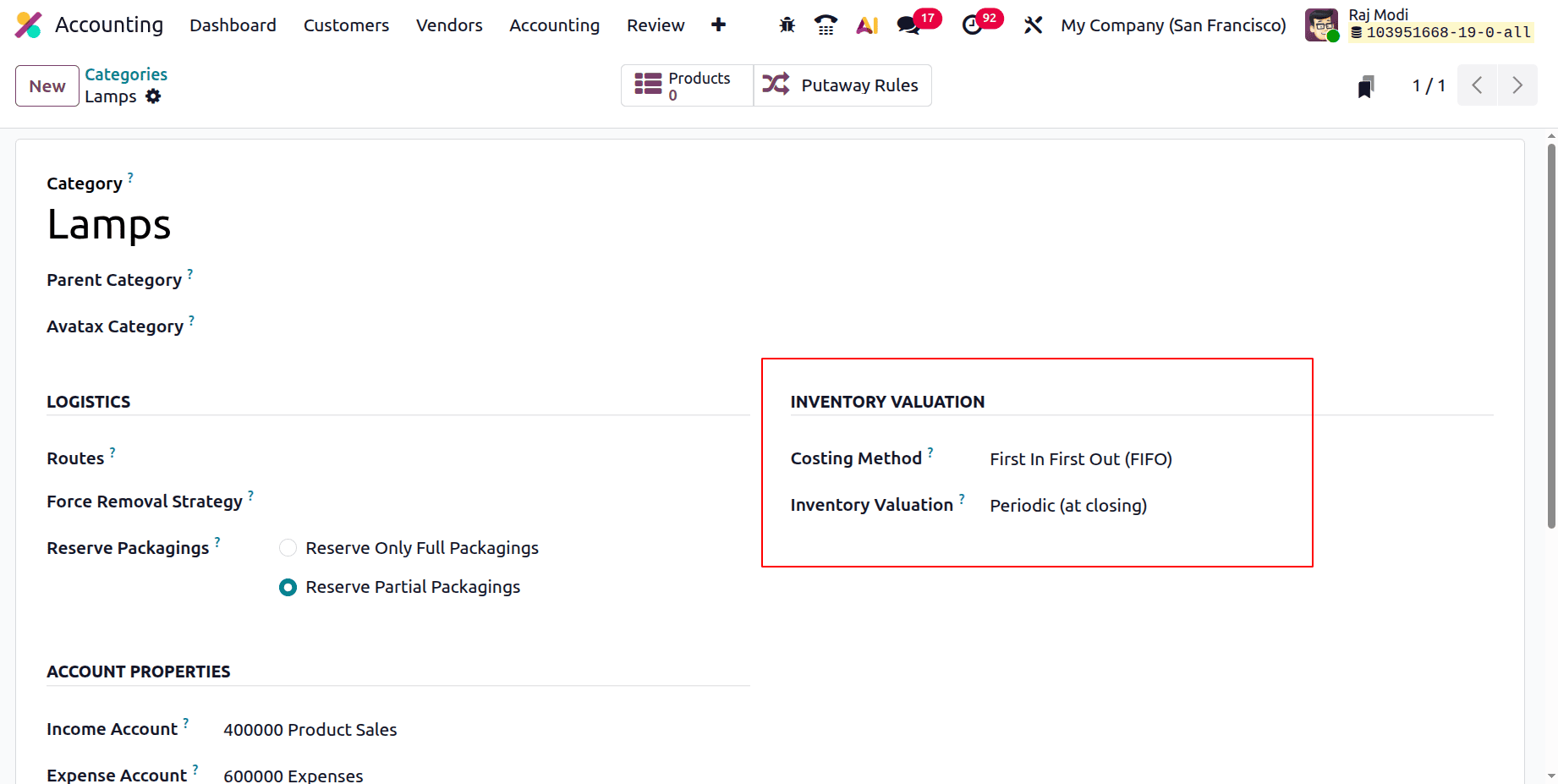
Task: Click the bookmark favorites icon
Action: pyautogui.click(x=1366, y=85)
